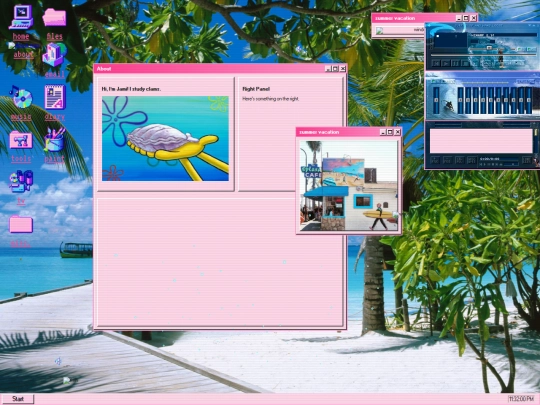Click the first equalizer frequency band slider
Screen dimensions: 540x405
pos(460,100)
